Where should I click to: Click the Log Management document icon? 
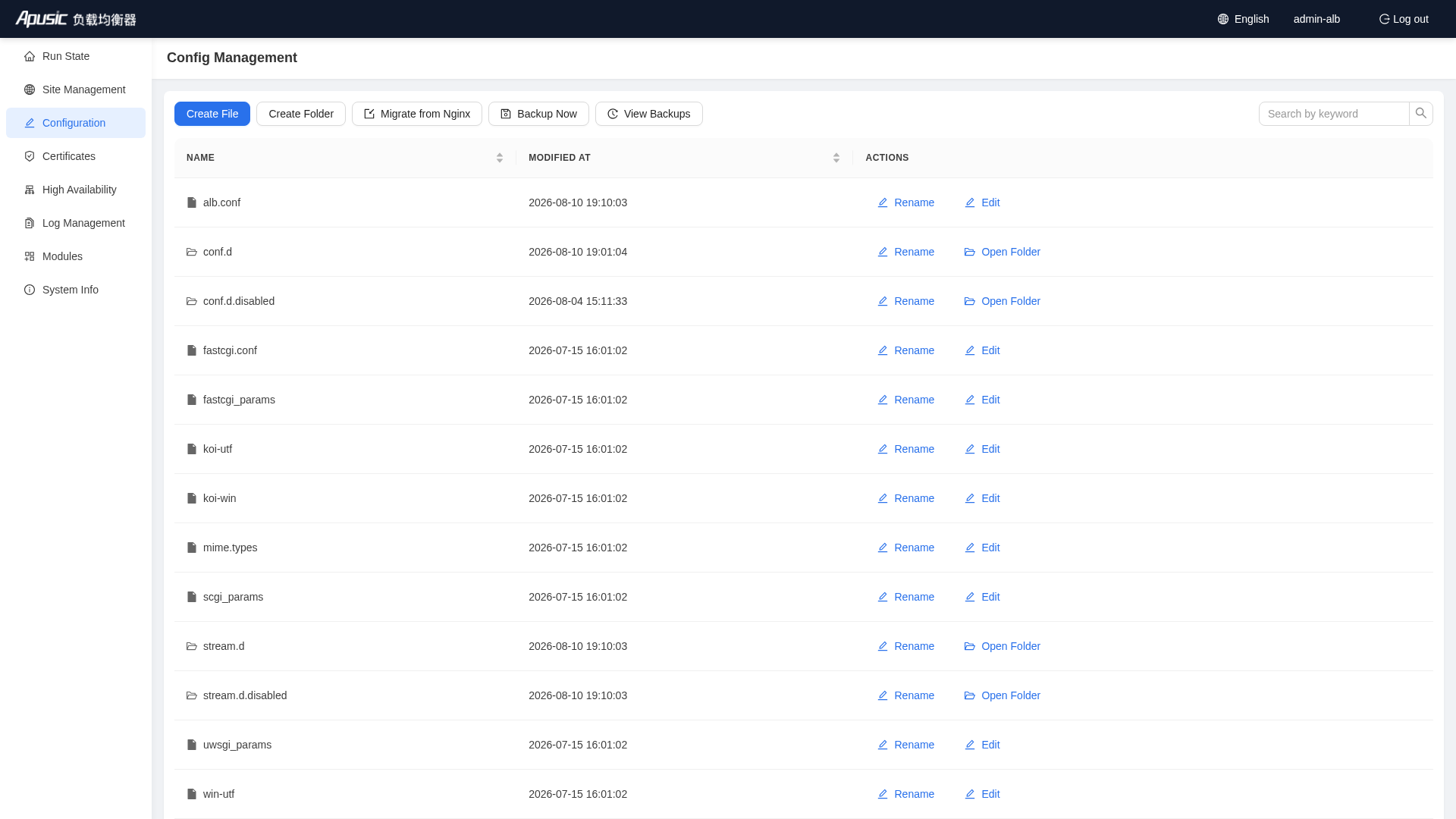coord(30,223)
